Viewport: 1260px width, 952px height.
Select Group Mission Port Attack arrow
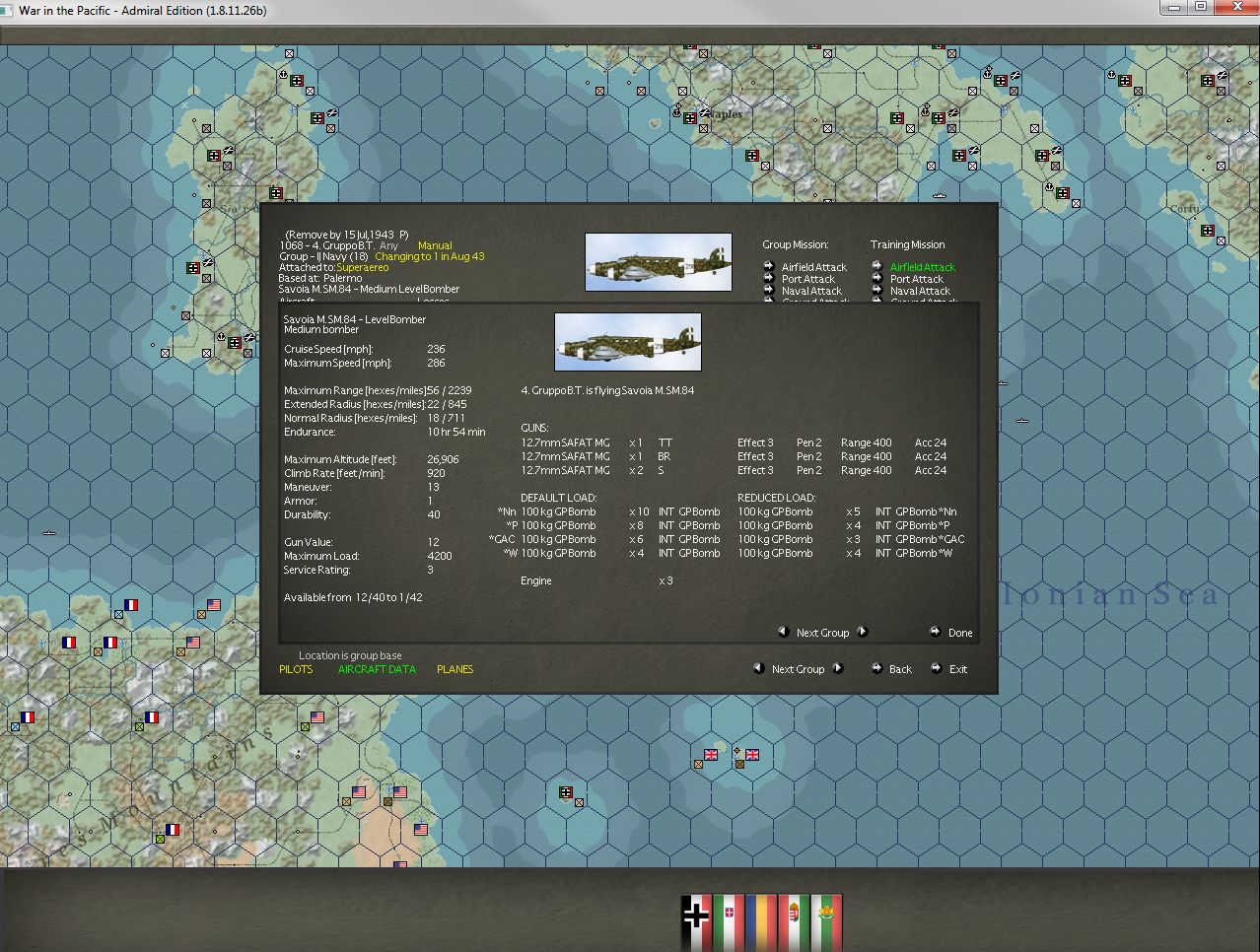point(768,278)
